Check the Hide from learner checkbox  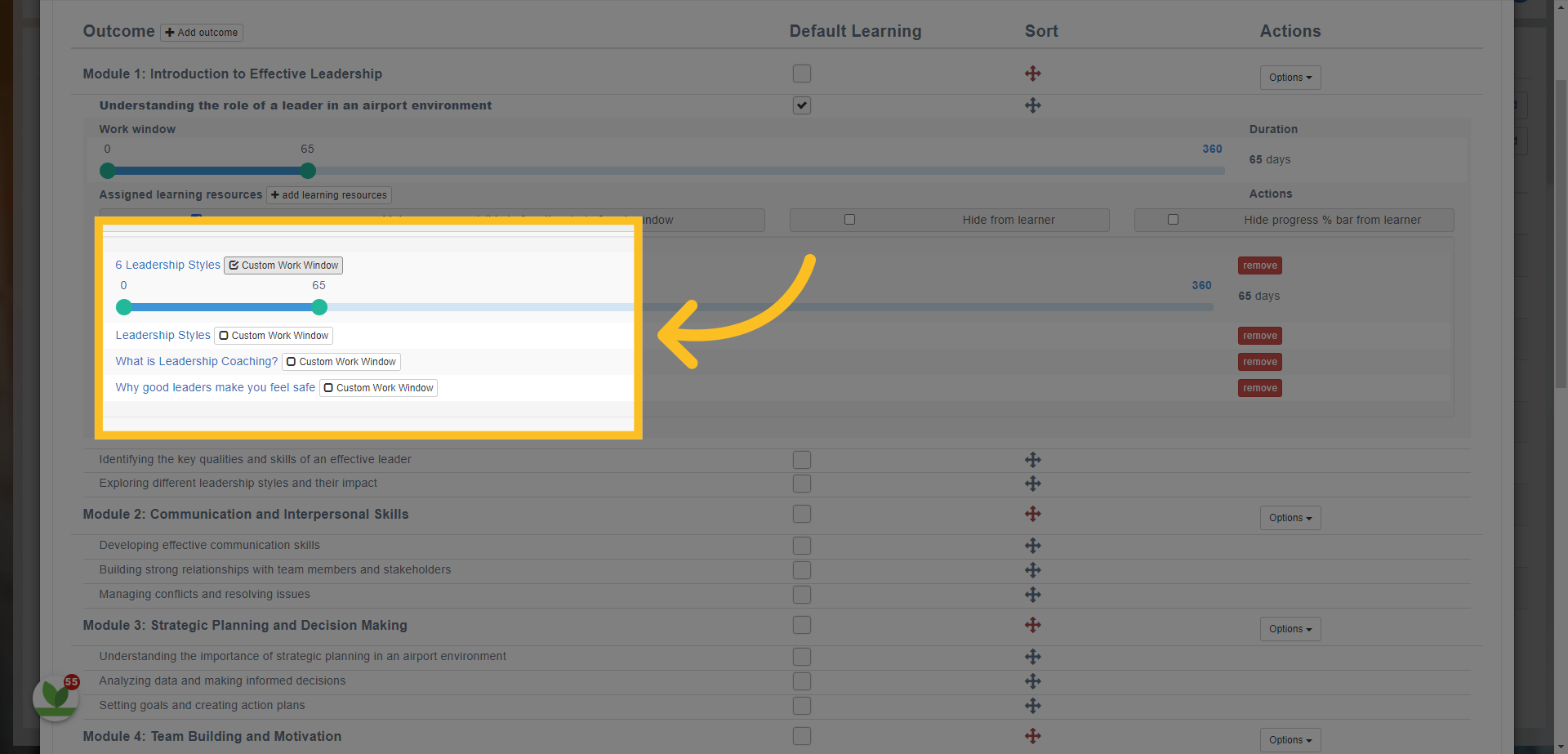(849, 220)
